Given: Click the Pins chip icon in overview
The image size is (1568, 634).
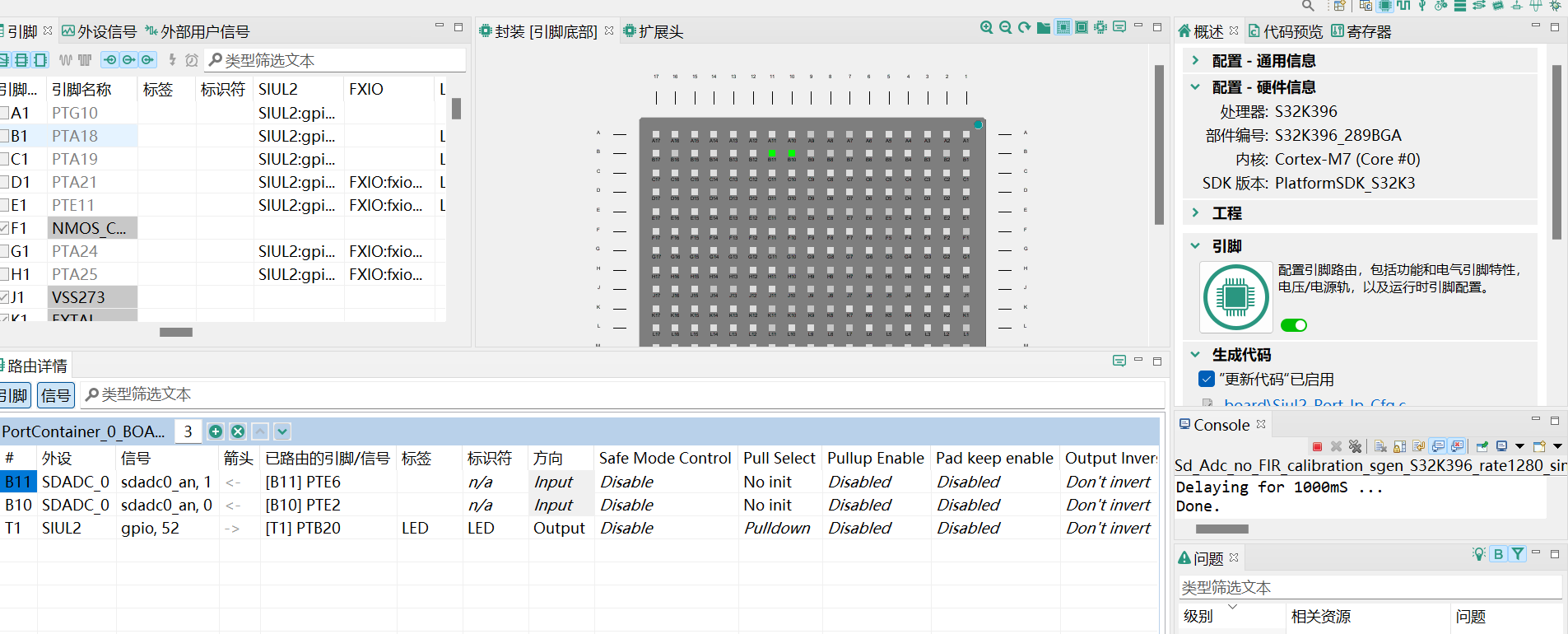Looking at the screenshot, I should [x=1235, y=296].
